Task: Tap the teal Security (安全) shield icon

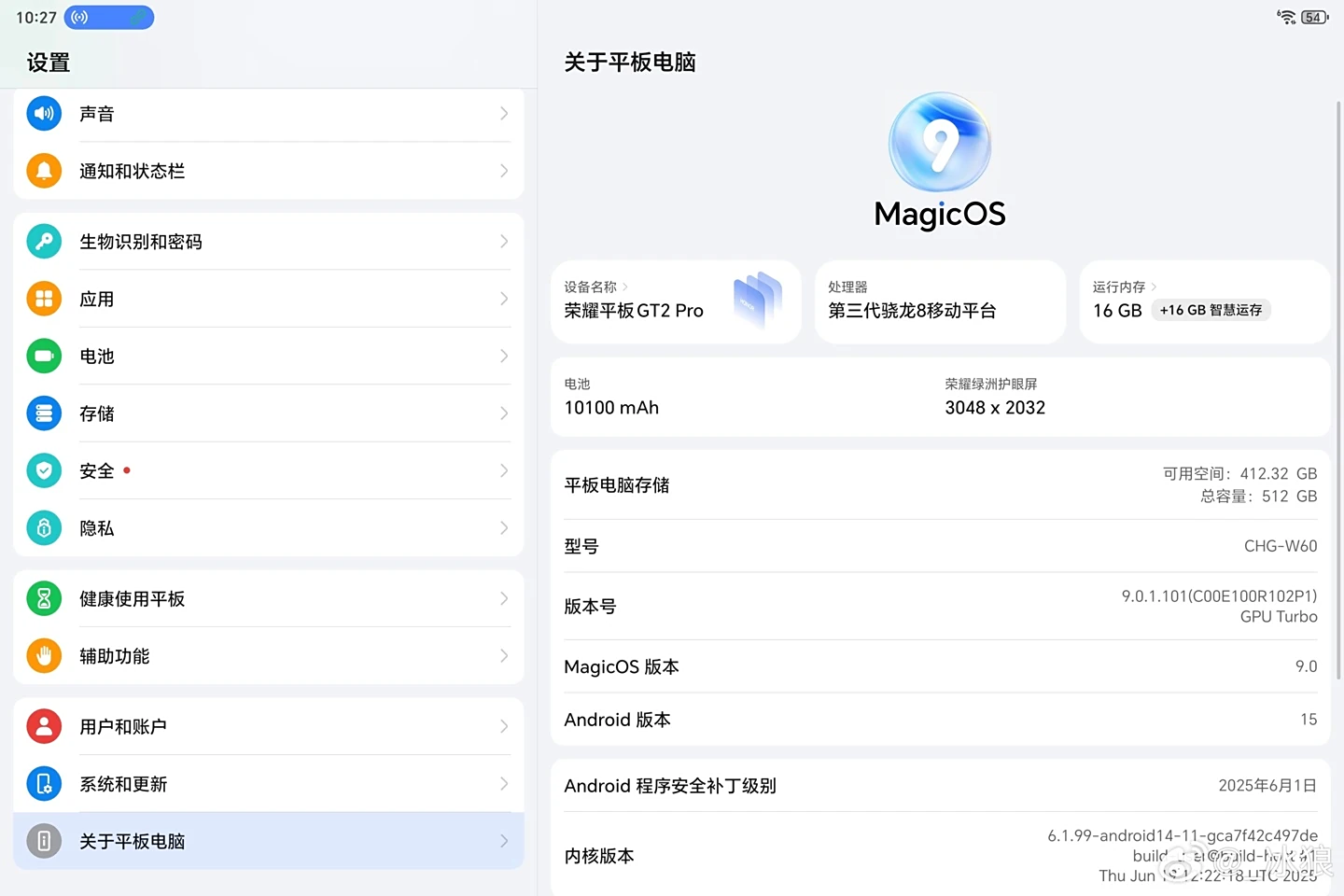Action: tap(44, 470)
